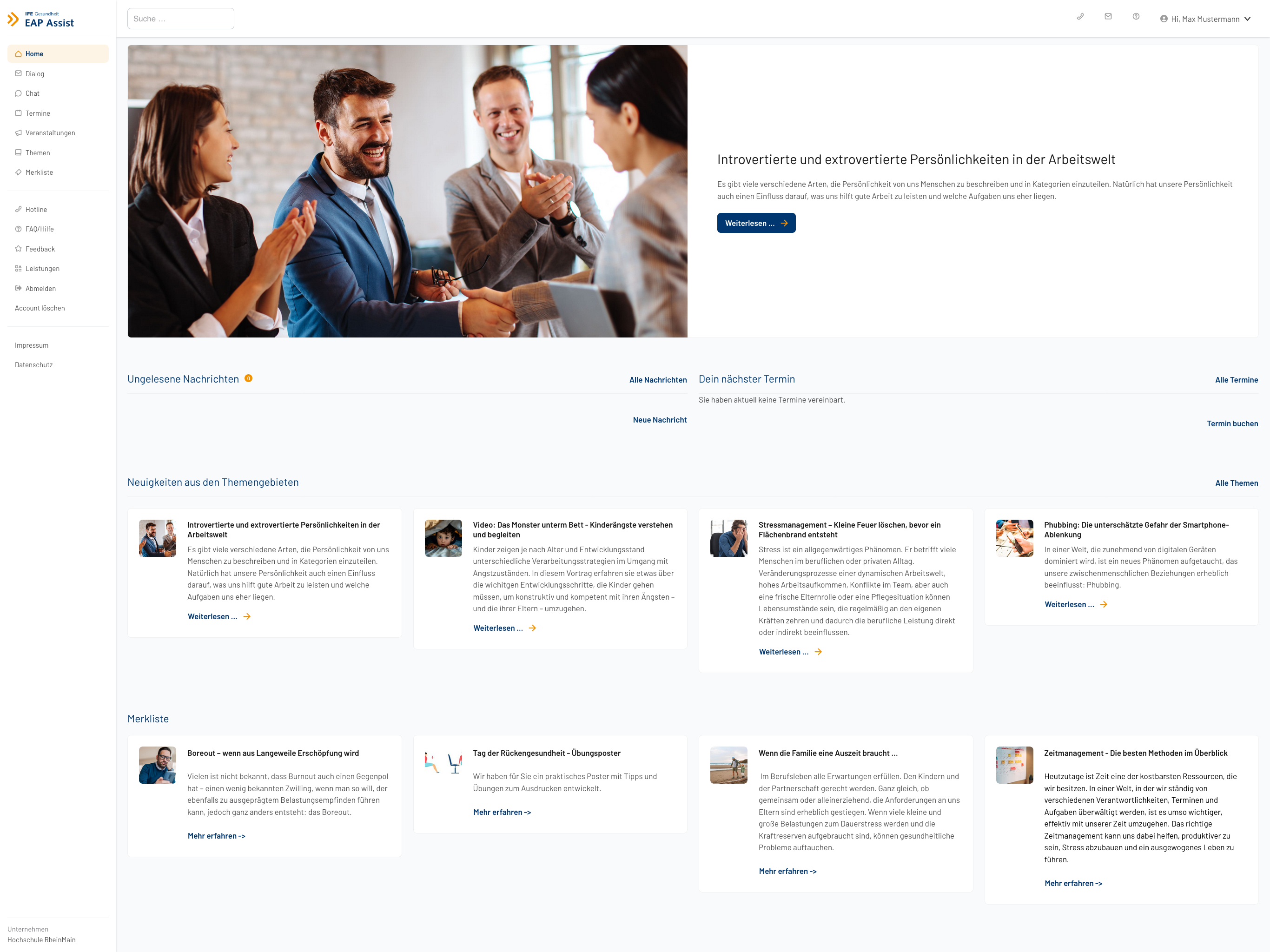
Task: Open Alle Termine link
Action: pos(1236,379)
